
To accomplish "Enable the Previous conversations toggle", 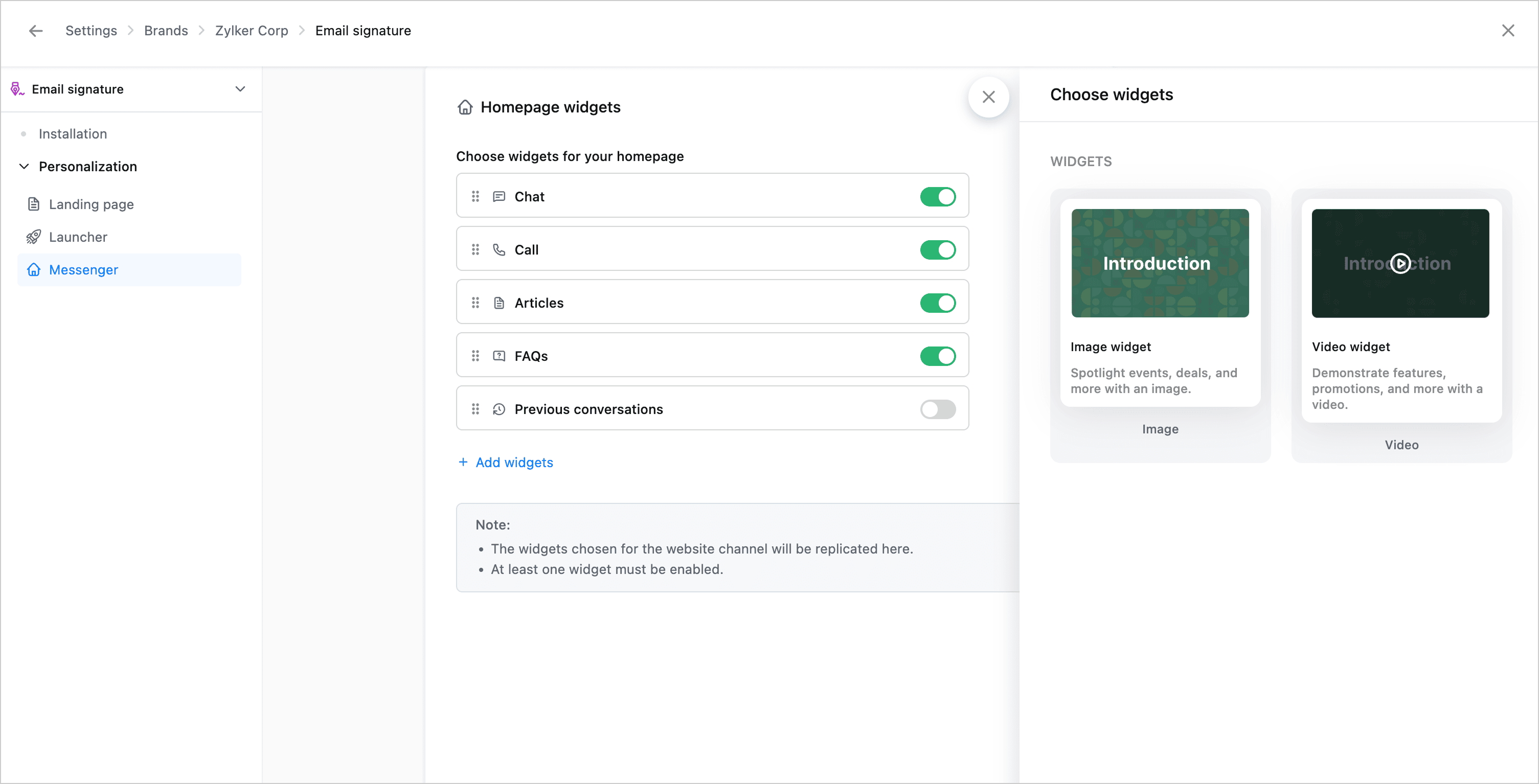I will (937, 409).
